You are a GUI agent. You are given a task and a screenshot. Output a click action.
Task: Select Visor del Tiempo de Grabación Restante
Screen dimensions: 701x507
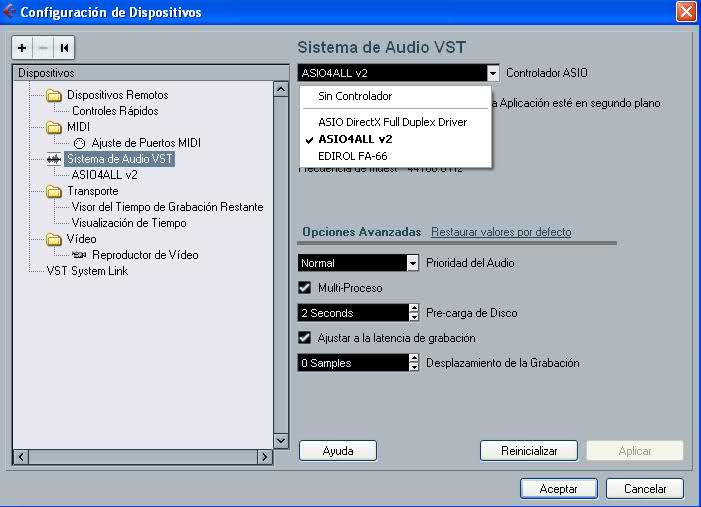pyautogui.click(x=167, y=207)
